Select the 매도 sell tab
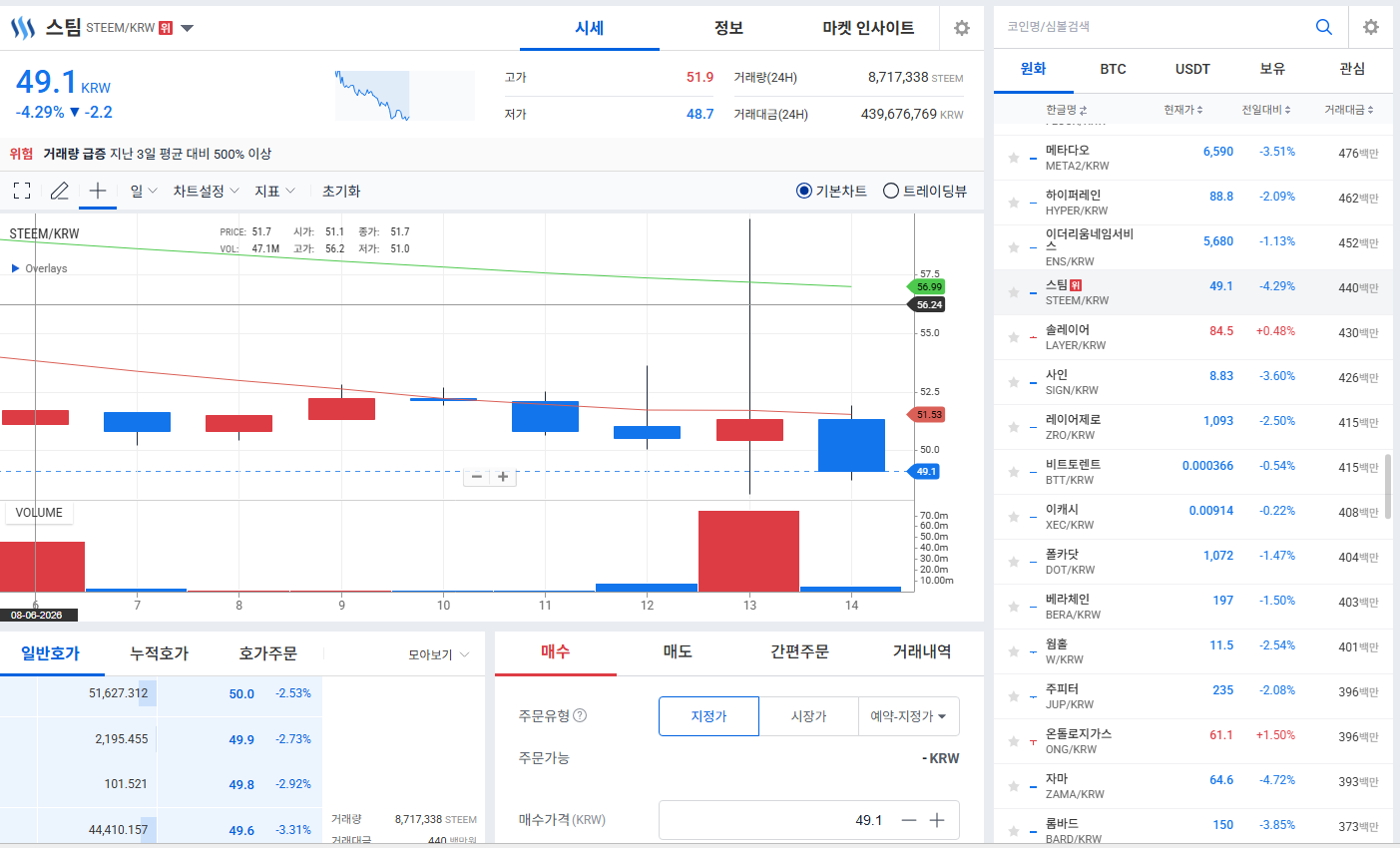Screen dimensions: 1400x848 (x=678, y=652)
